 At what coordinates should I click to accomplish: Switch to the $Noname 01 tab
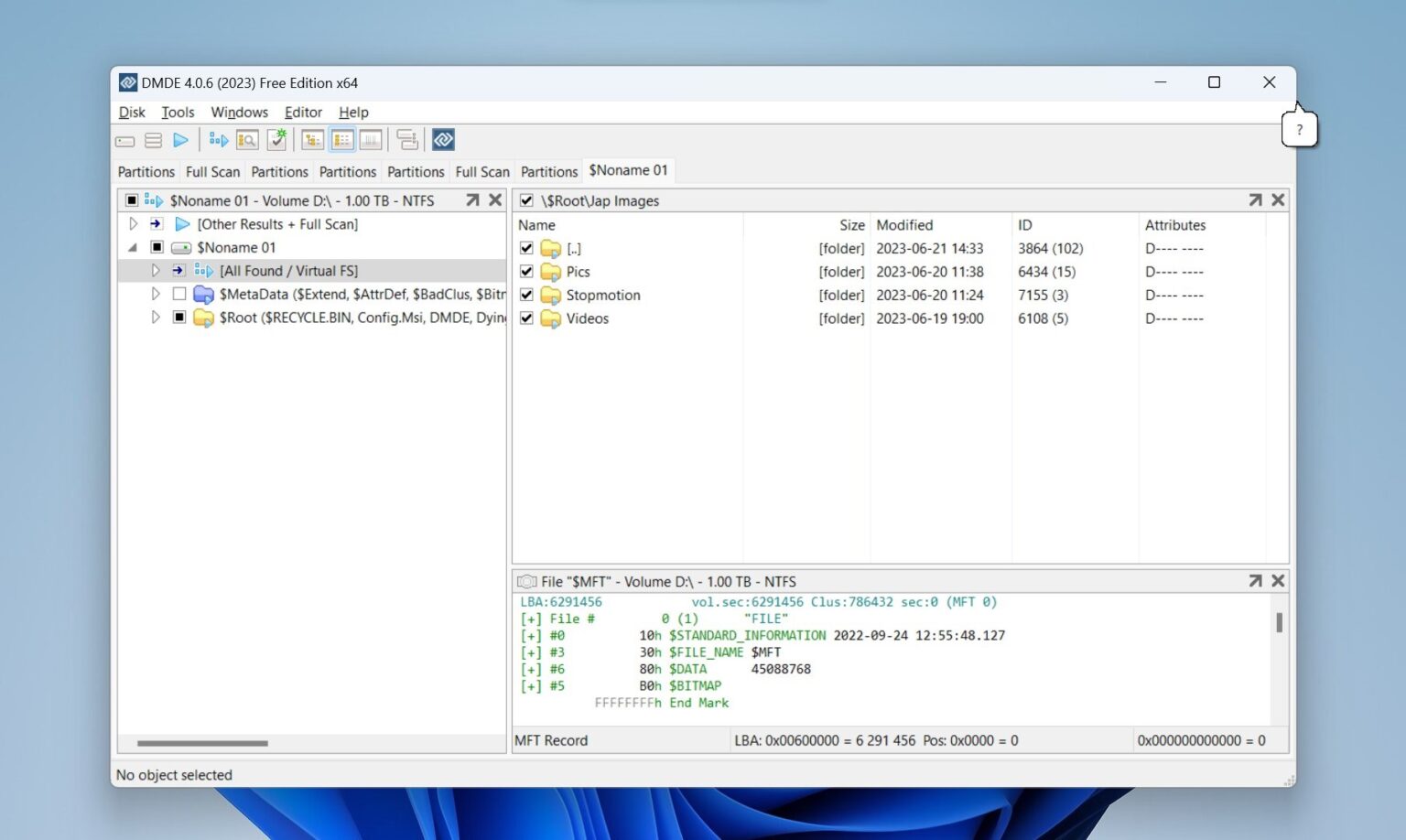(628, 170)
